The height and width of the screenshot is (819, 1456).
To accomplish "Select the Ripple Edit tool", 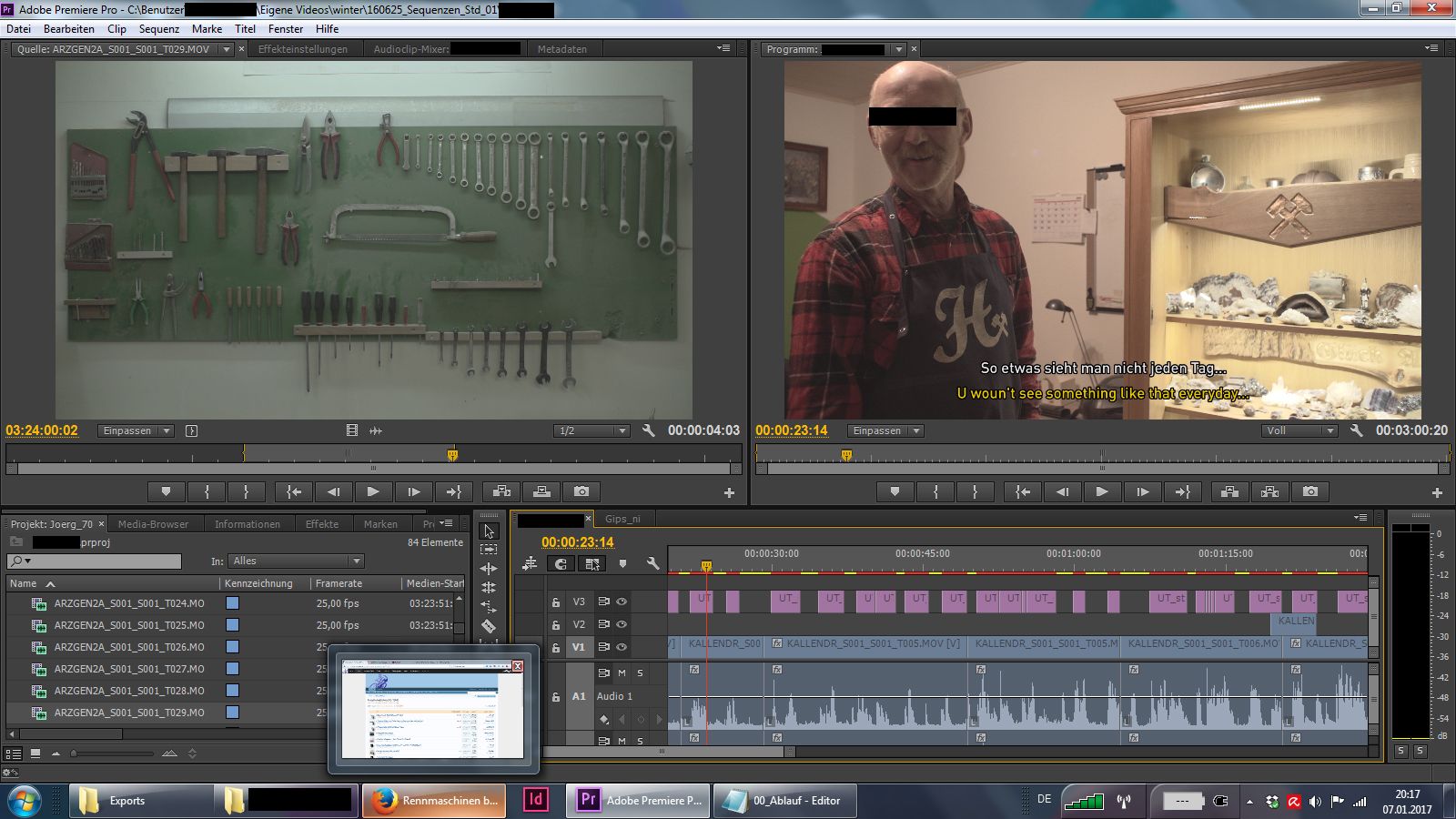I will 489,568.
